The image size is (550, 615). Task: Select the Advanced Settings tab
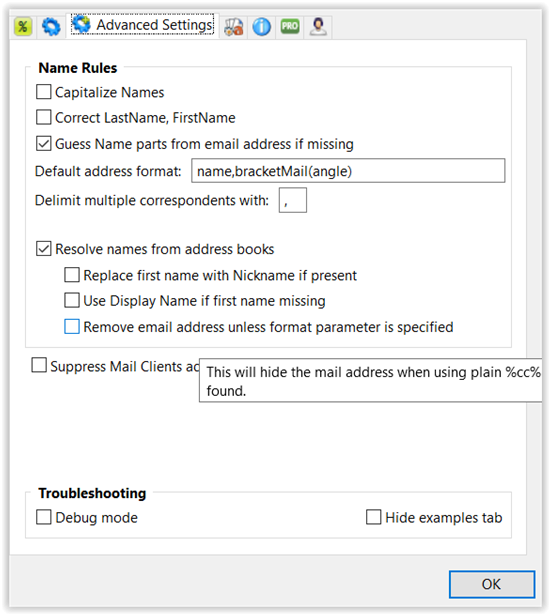[x=142, y=25]
